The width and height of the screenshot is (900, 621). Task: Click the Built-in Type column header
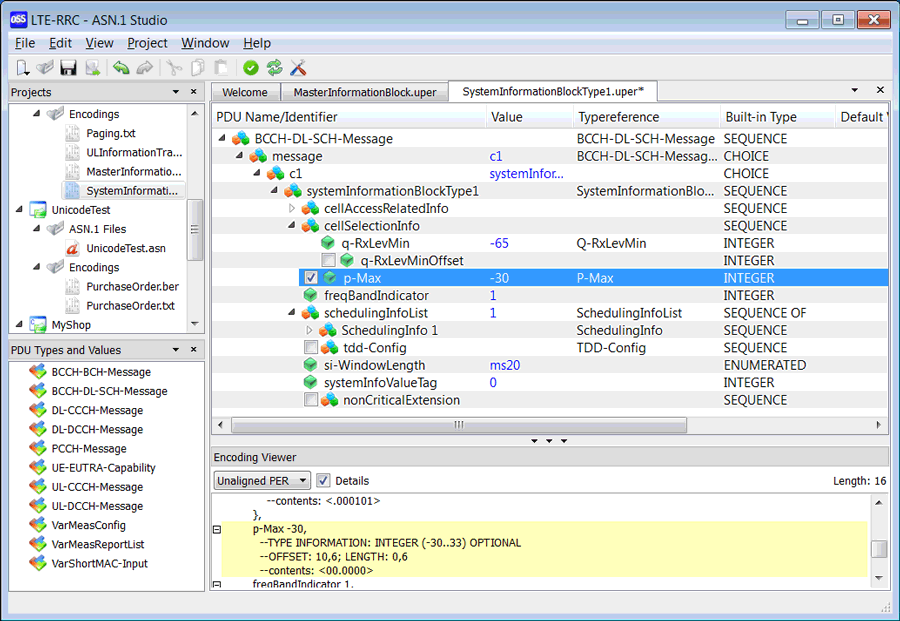tap(777, 117)
